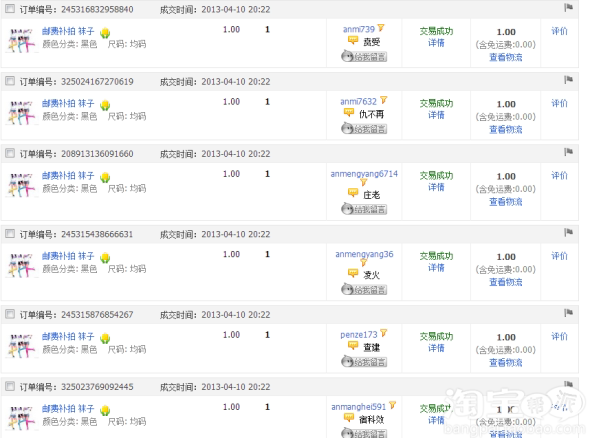Click funnel icon beside anmi739 username
The image size is (590, 438).
click(381, 28)
